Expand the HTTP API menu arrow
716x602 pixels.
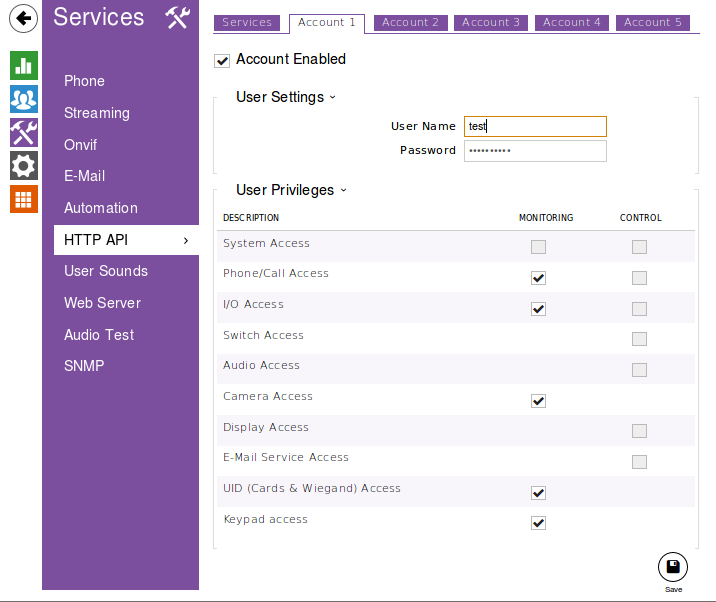pos(186,240)
